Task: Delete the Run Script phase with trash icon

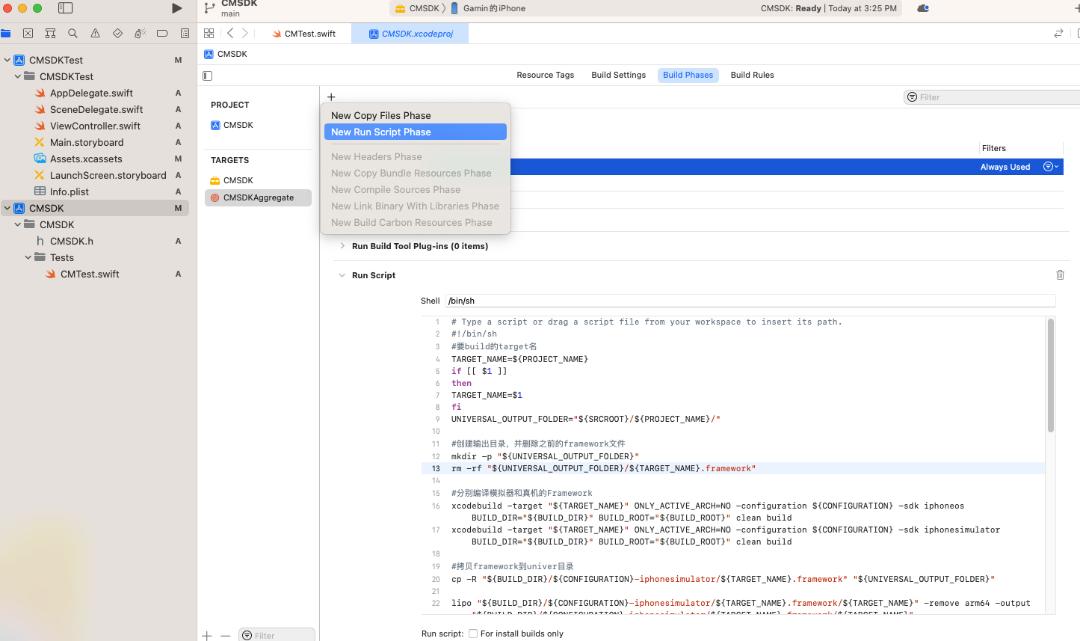Action: [1060, 275]
